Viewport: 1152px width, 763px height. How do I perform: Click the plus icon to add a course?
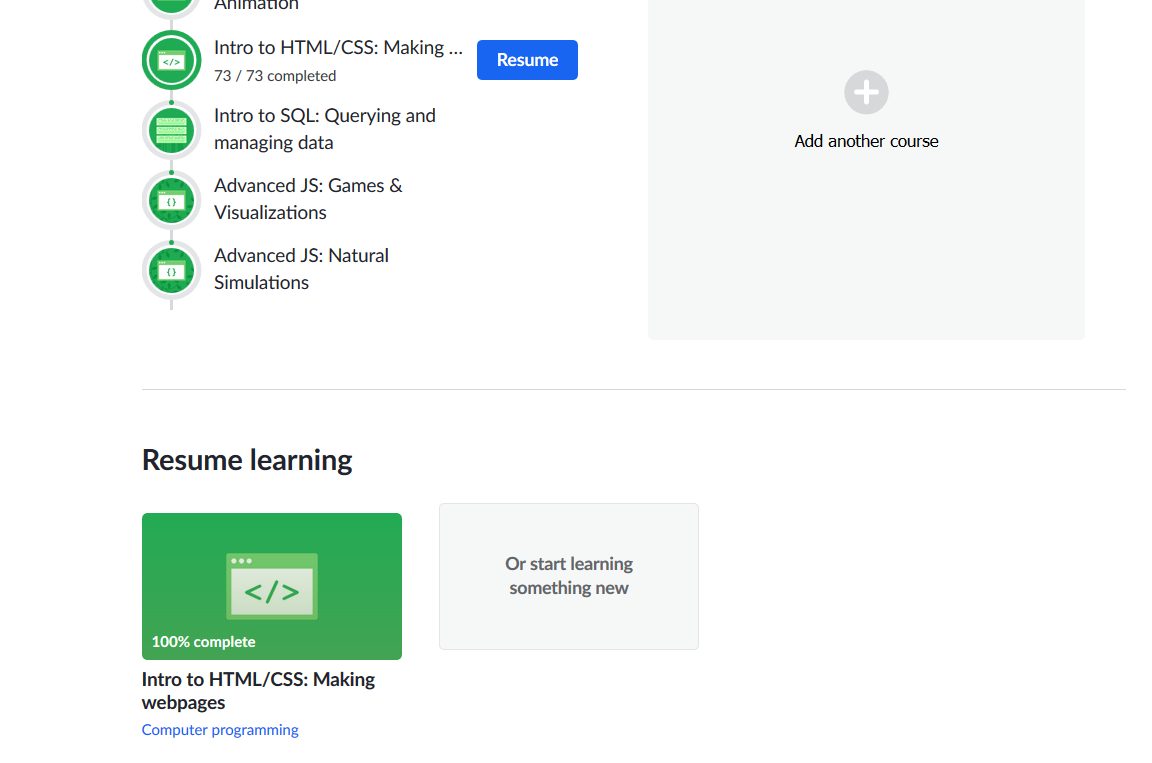(866, 93)
